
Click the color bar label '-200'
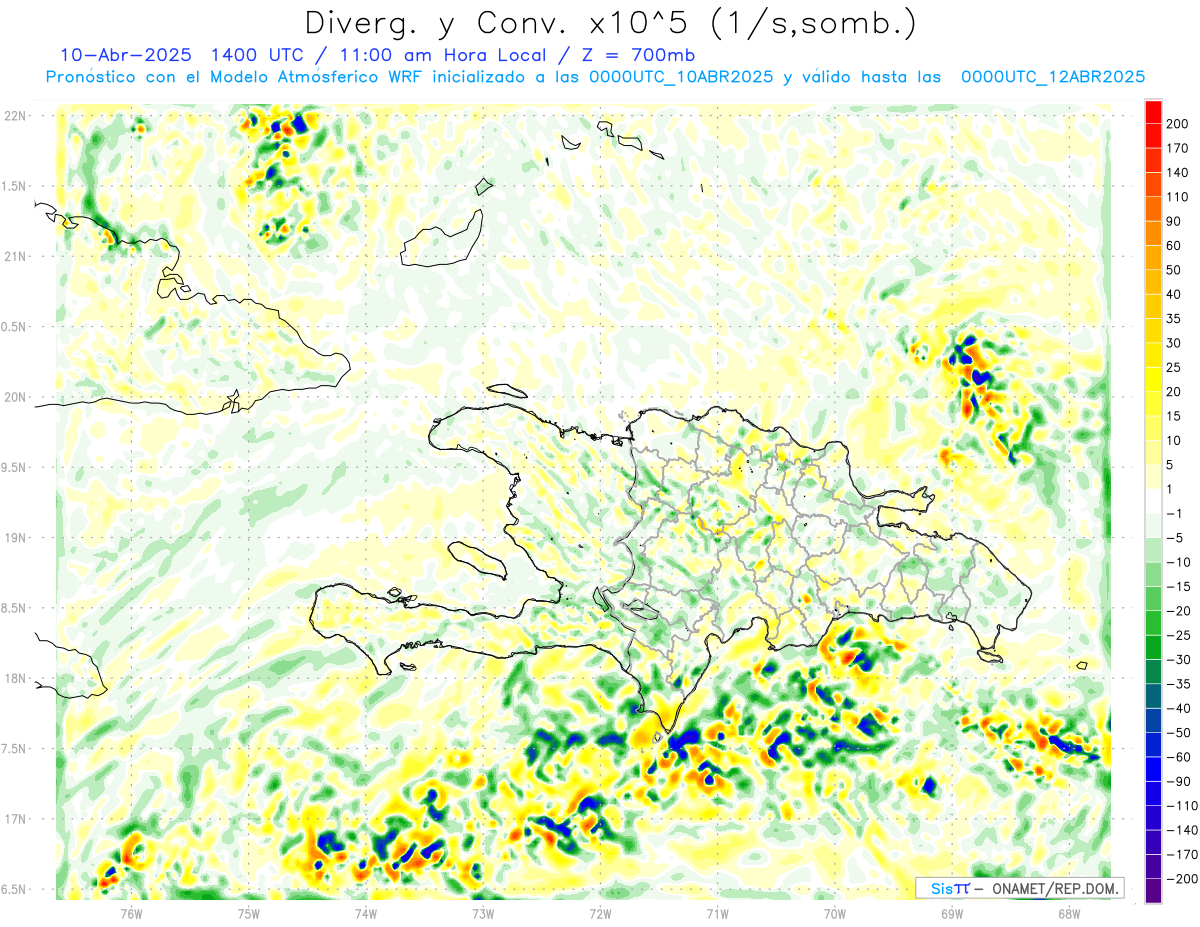1181,879
